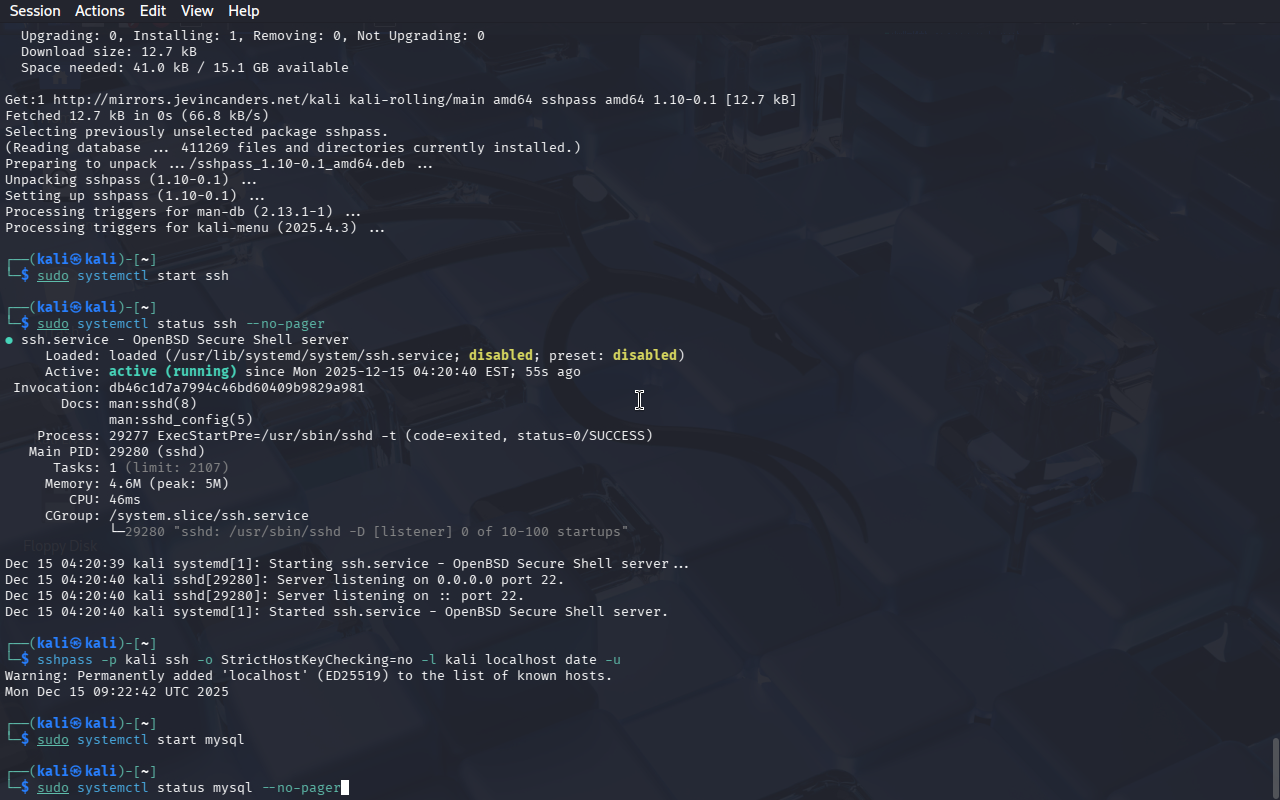Click the "Main PID: 29280 (sshd)" line
Screen dimensions: 1280x800
117,452
